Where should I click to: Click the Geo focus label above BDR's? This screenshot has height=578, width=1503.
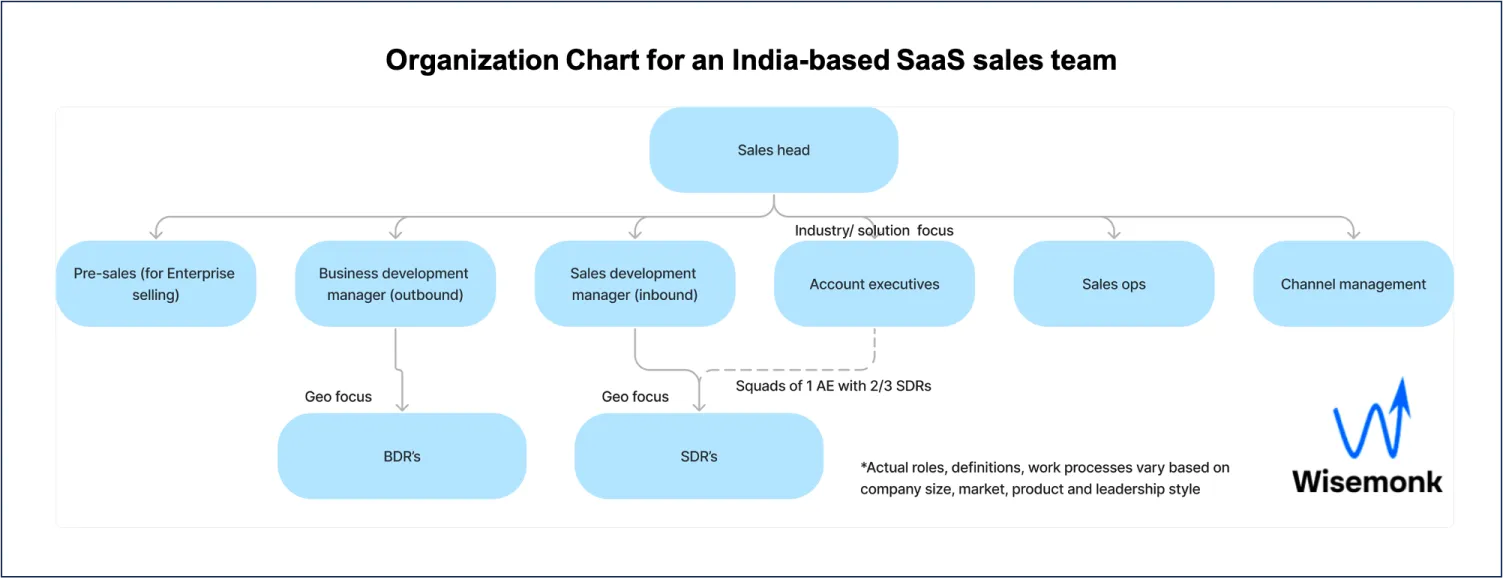click(x=338, y=396)
